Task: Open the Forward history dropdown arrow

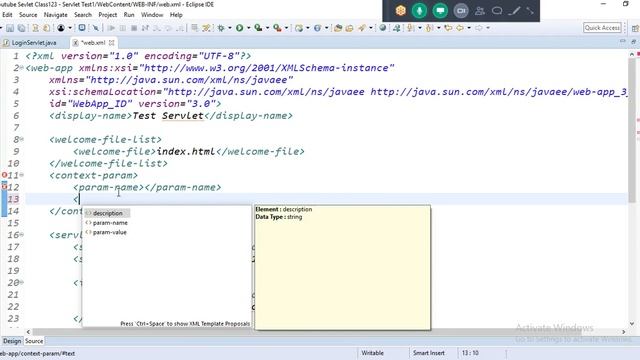Action: click(488, 28)
